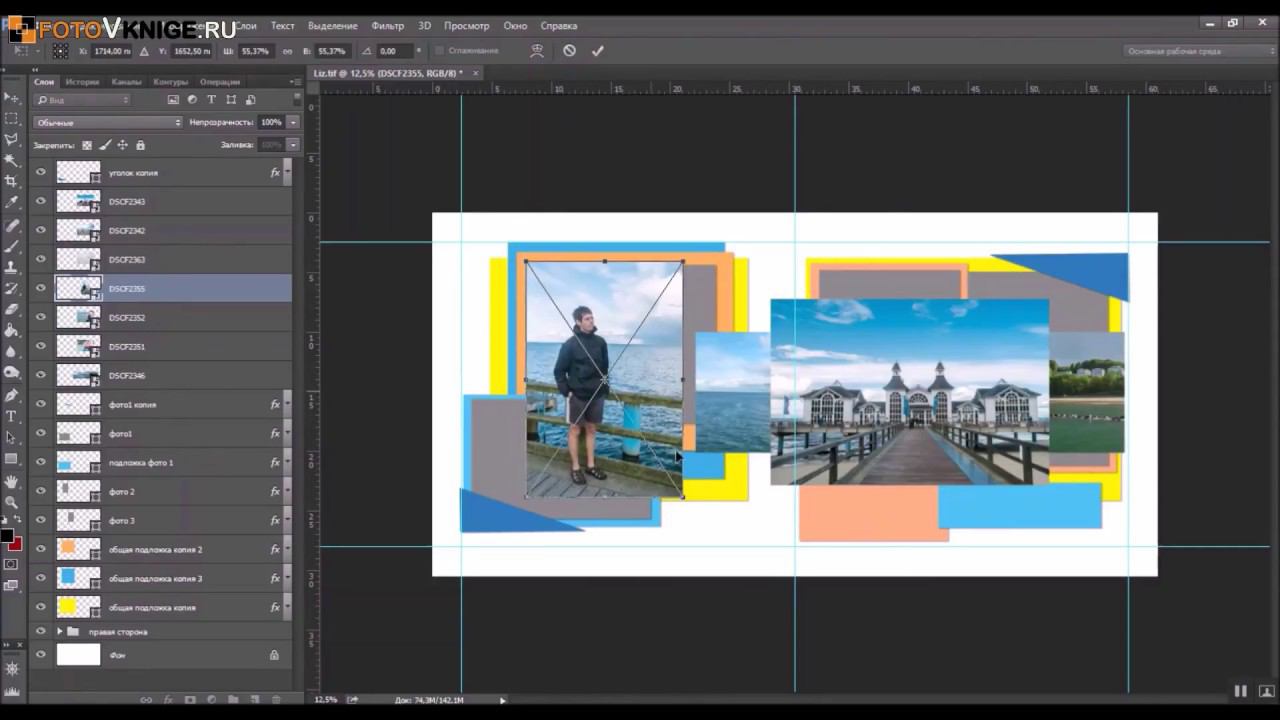1280x720 pixels.
Task: Activate the Hand tool
Action: [x=11, y=482]
